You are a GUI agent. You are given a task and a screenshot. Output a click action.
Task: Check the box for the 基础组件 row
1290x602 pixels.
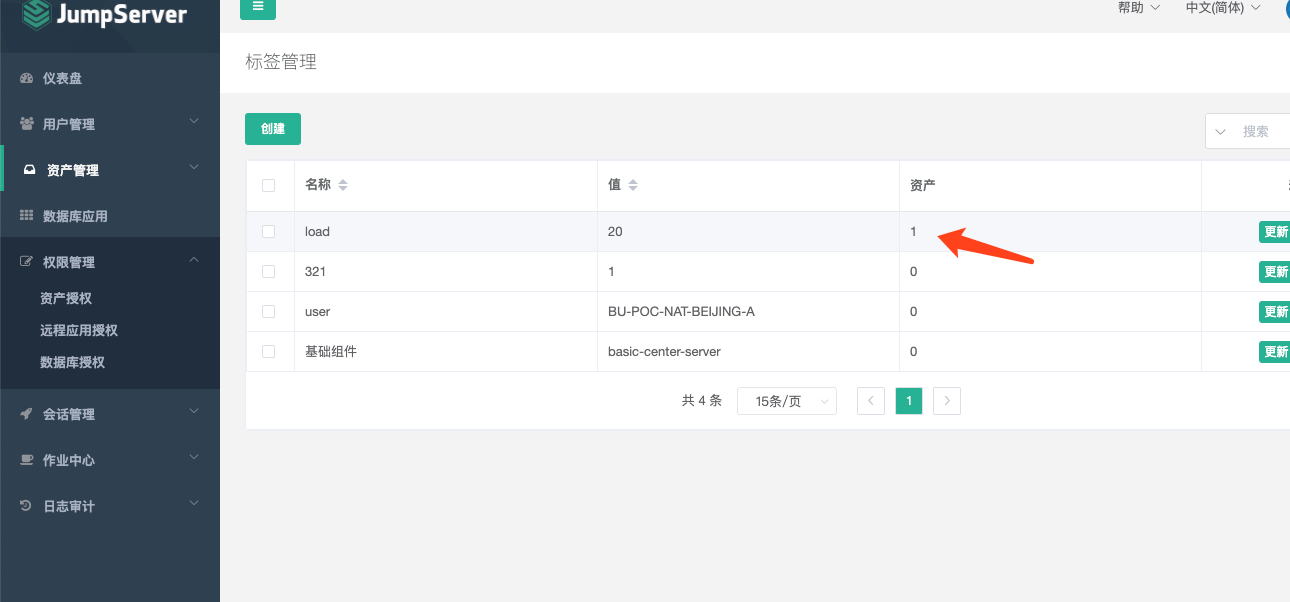[268, 351]
